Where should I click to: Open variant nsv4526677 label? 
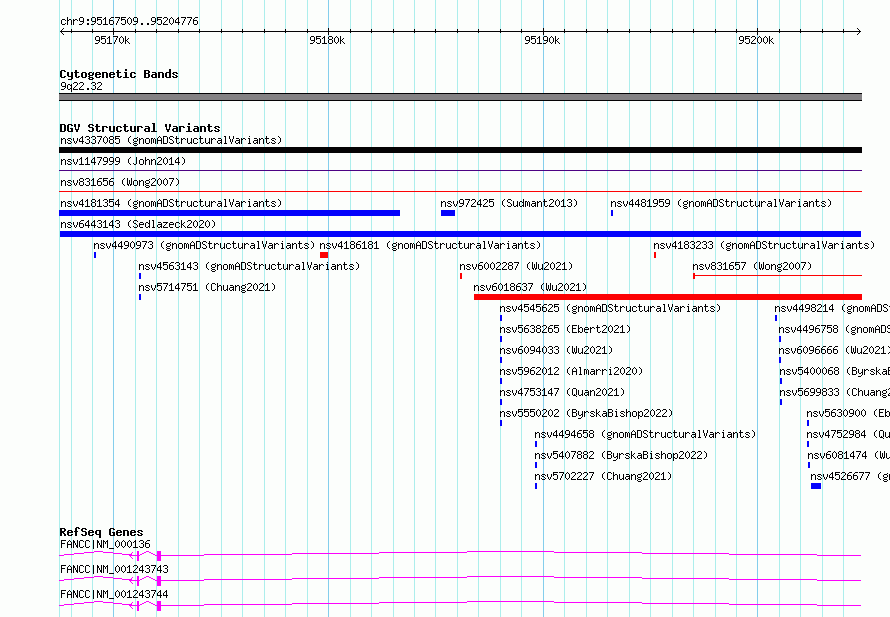[850, 476]
